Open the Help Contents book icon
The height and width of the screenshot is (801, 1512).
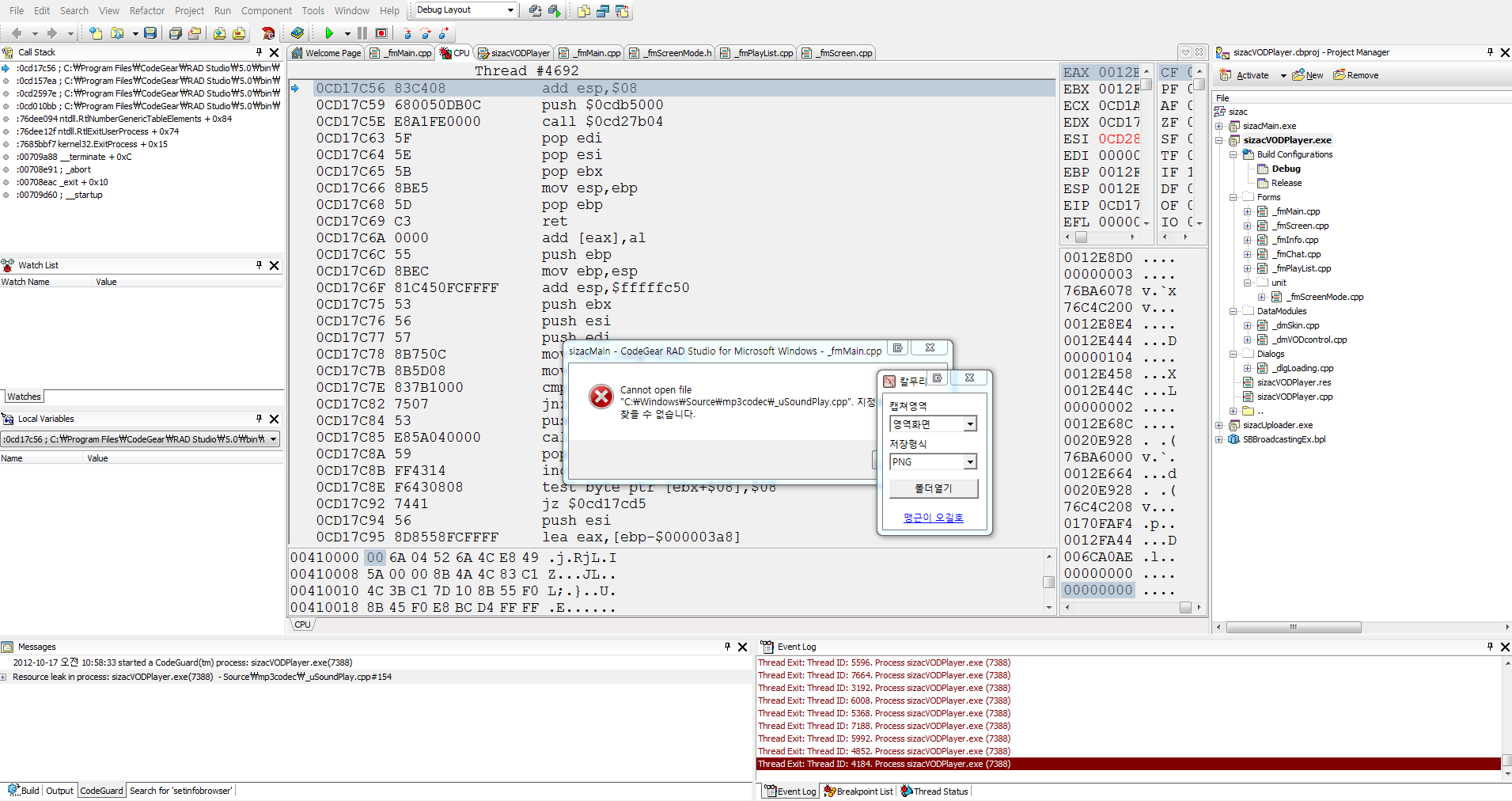[x=297, y=33]
